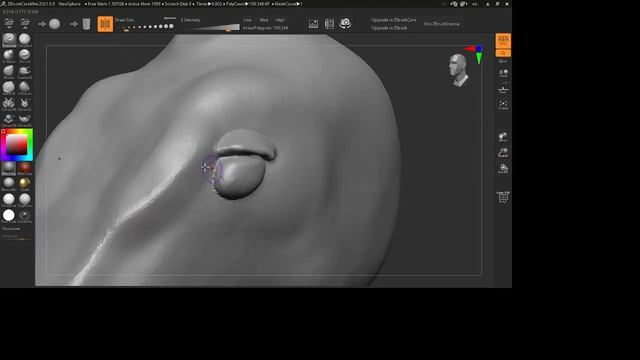
Task: Toggle the Persp perspective button
Action: pyautogui.click(x=503, y=41)
